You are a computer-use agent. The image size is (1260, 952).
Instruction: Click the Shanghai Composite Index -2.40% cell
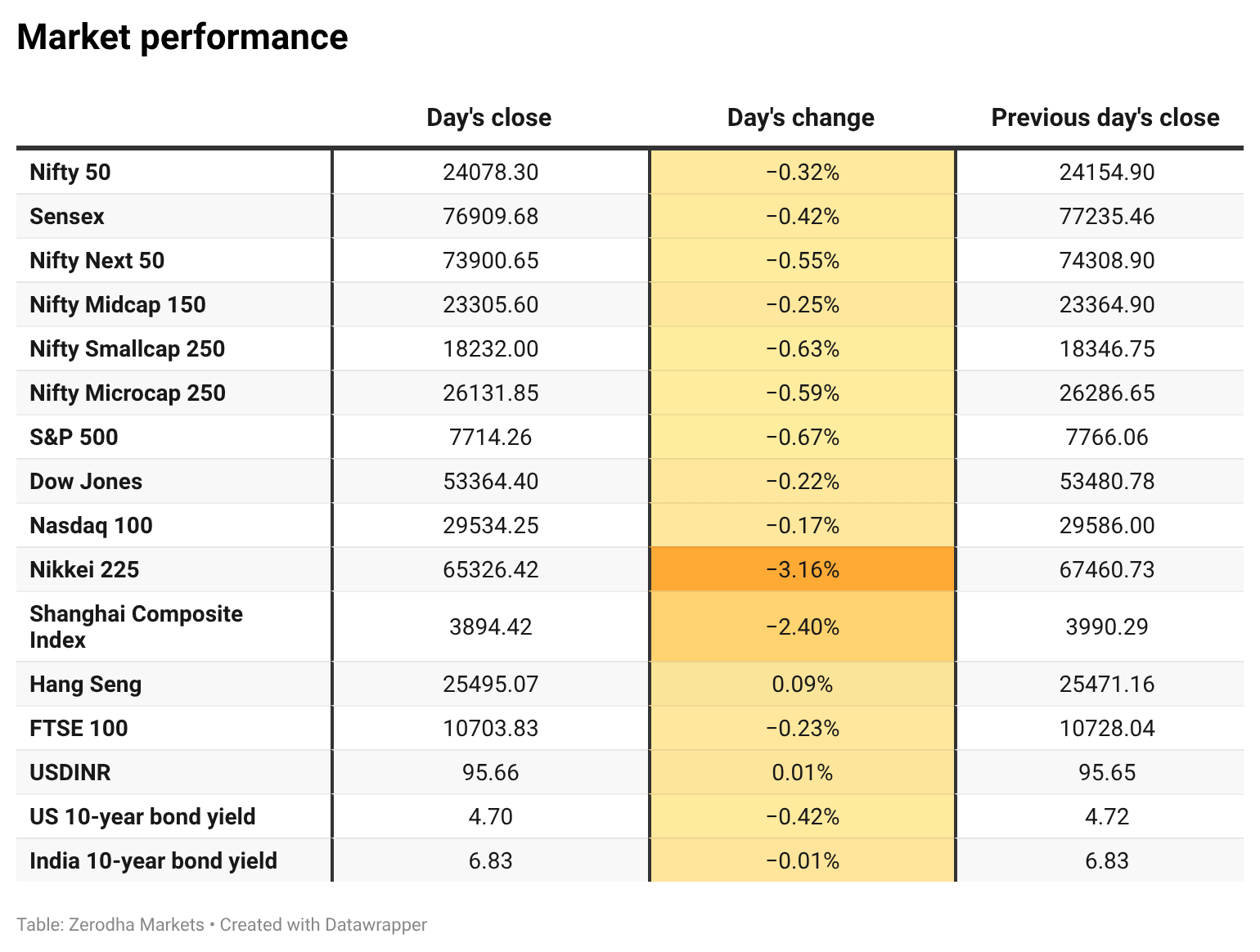[803, 626]
